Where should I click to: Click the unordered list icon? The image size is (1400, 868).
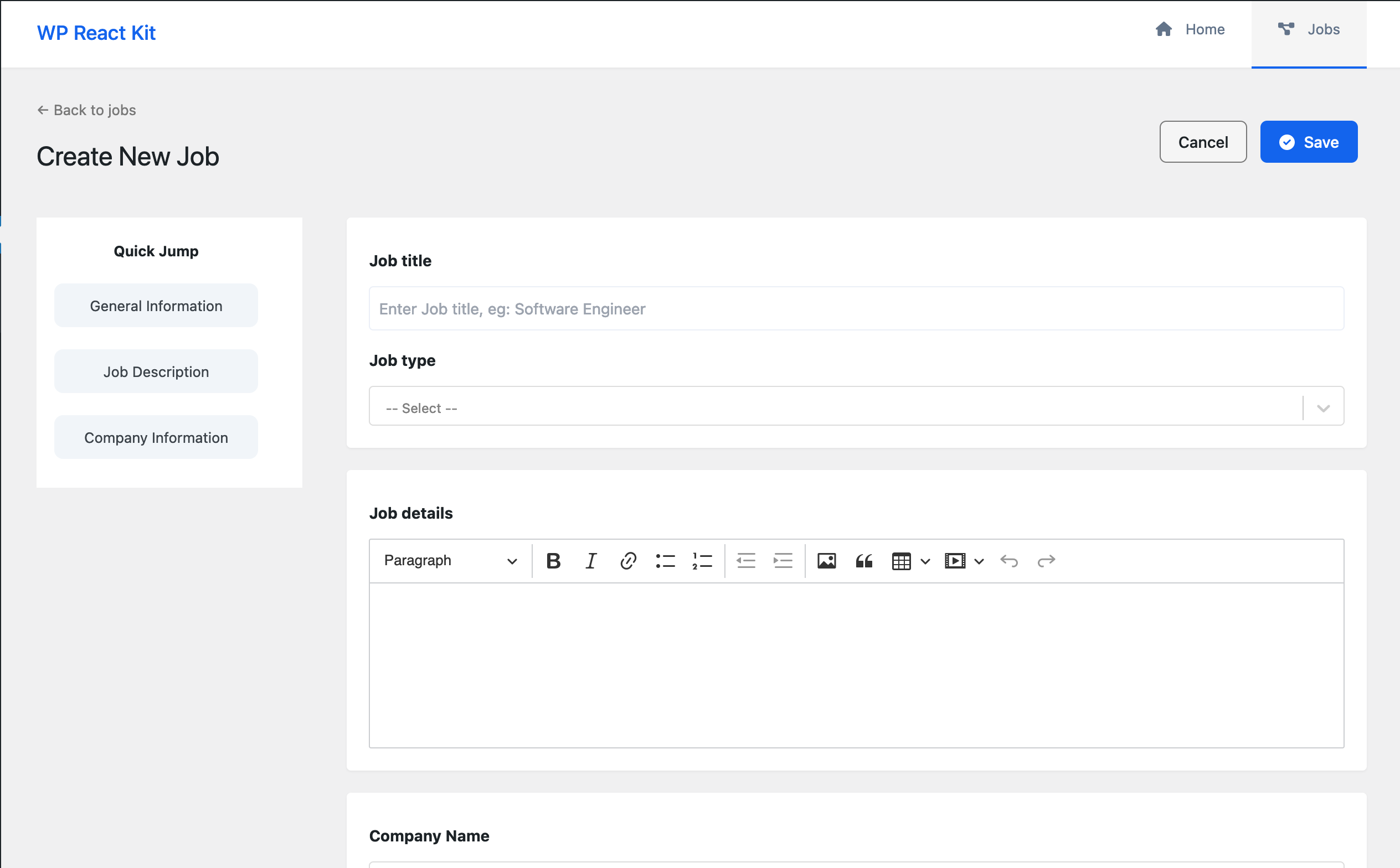point(664,560)
